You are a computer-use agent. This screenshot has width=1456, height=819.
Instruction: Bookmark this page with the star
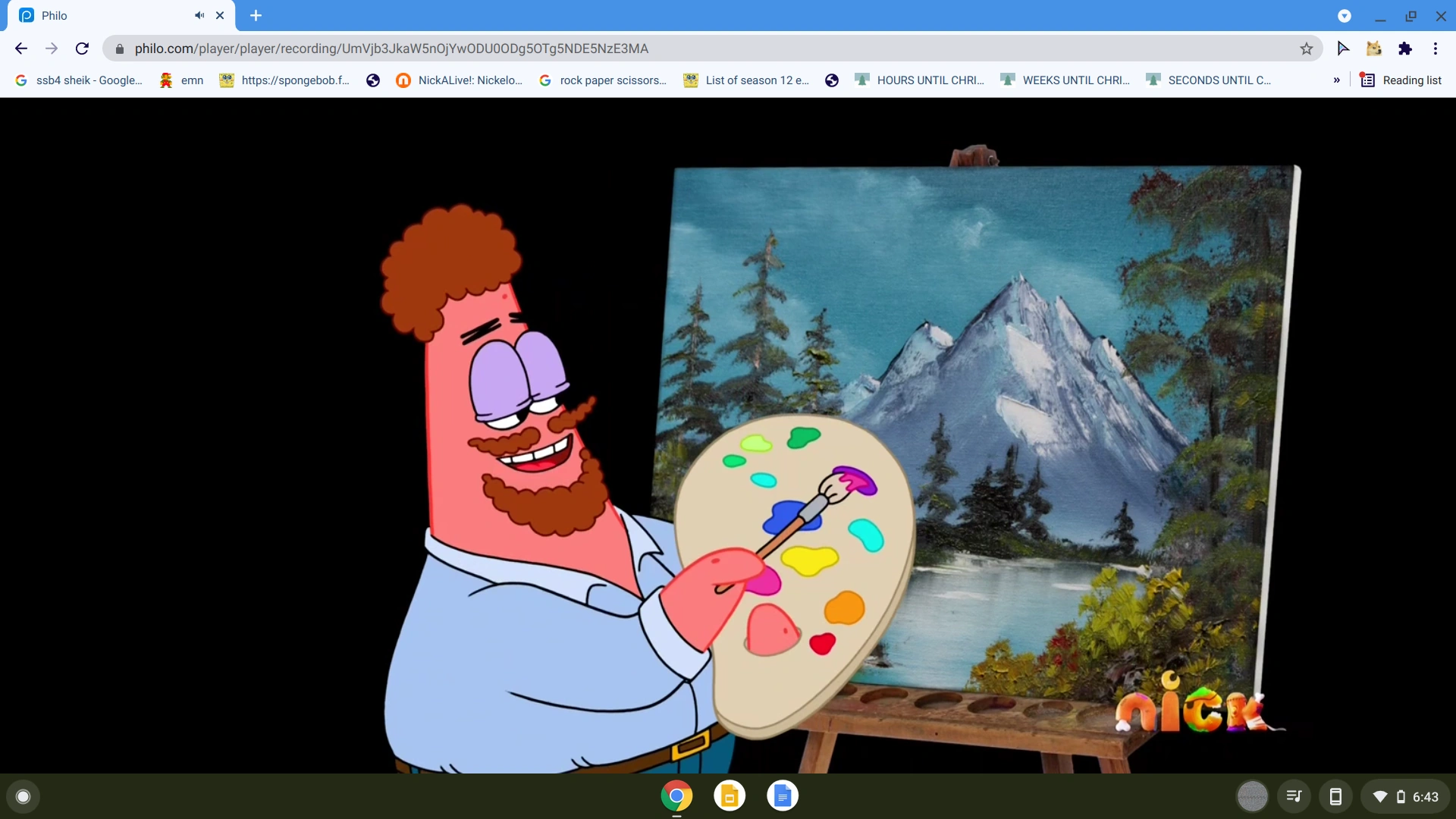tap(1306, 48)
